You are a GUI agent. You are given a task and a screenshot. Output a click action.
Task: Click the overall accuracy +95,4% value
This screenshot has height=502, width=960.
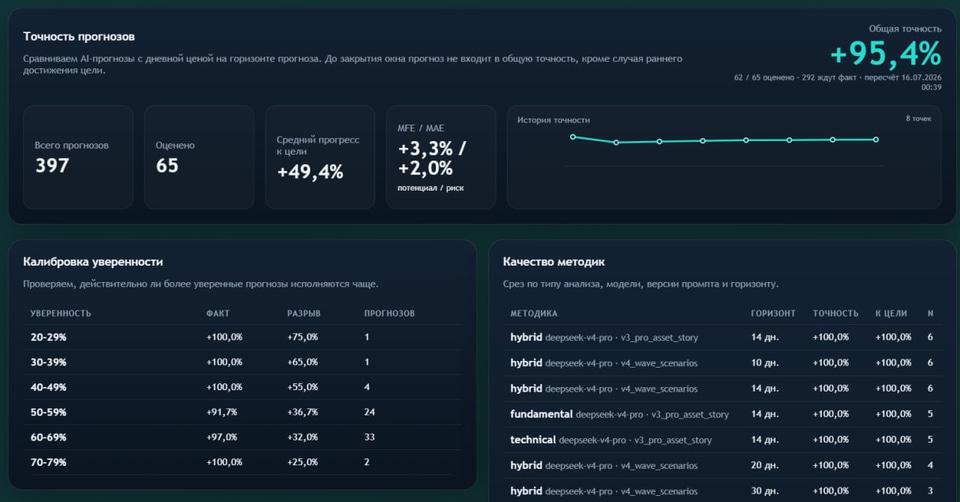(886, 53)
